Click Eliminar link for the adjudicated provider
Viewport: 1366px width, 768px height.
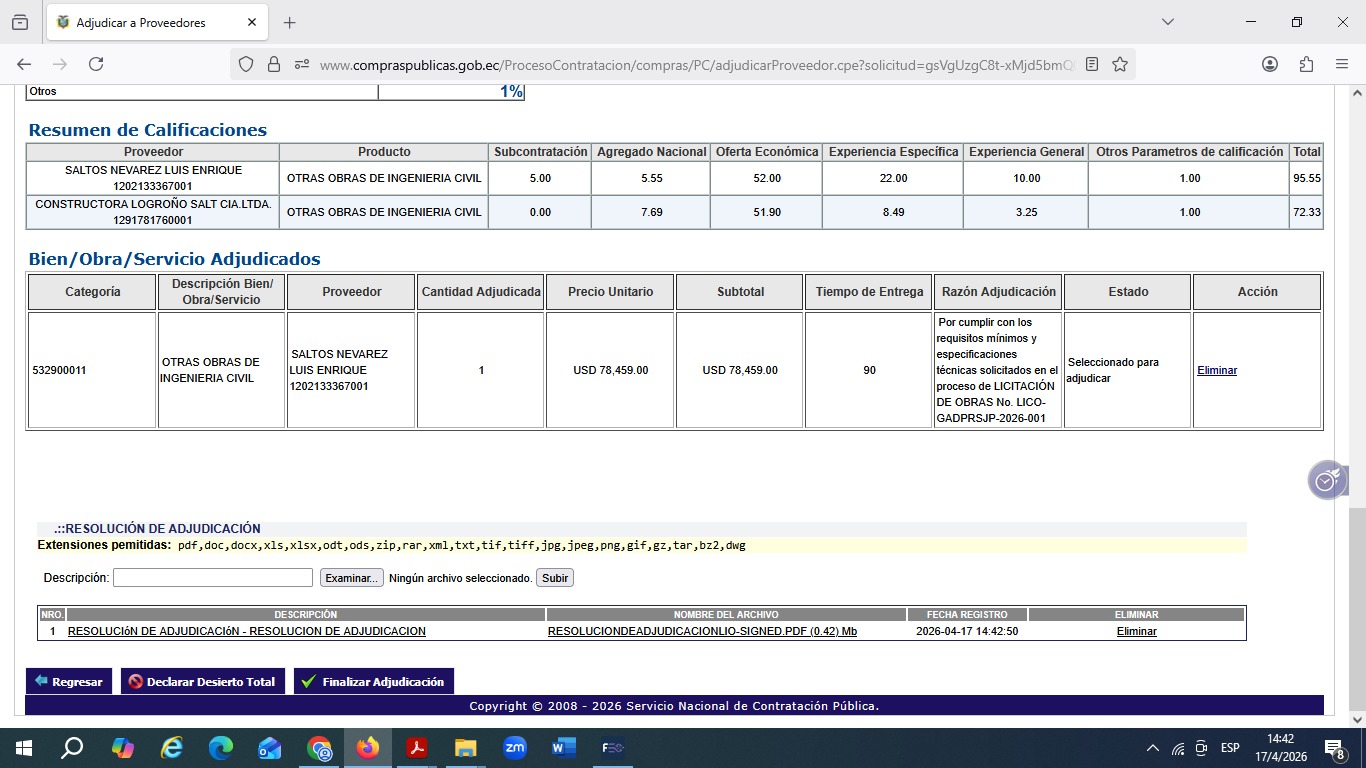coord(1216,370)
